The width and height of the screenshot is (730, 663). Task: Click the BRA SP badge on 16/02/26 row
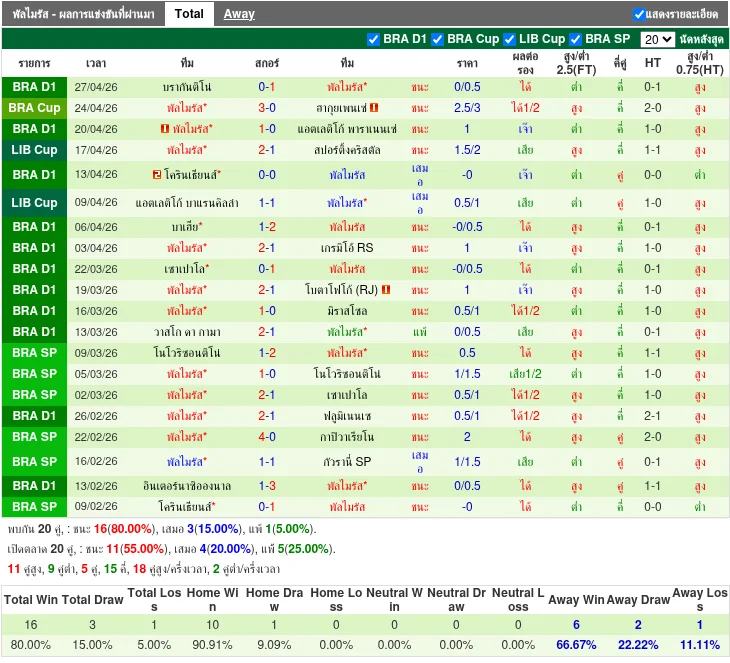point(35,462)
